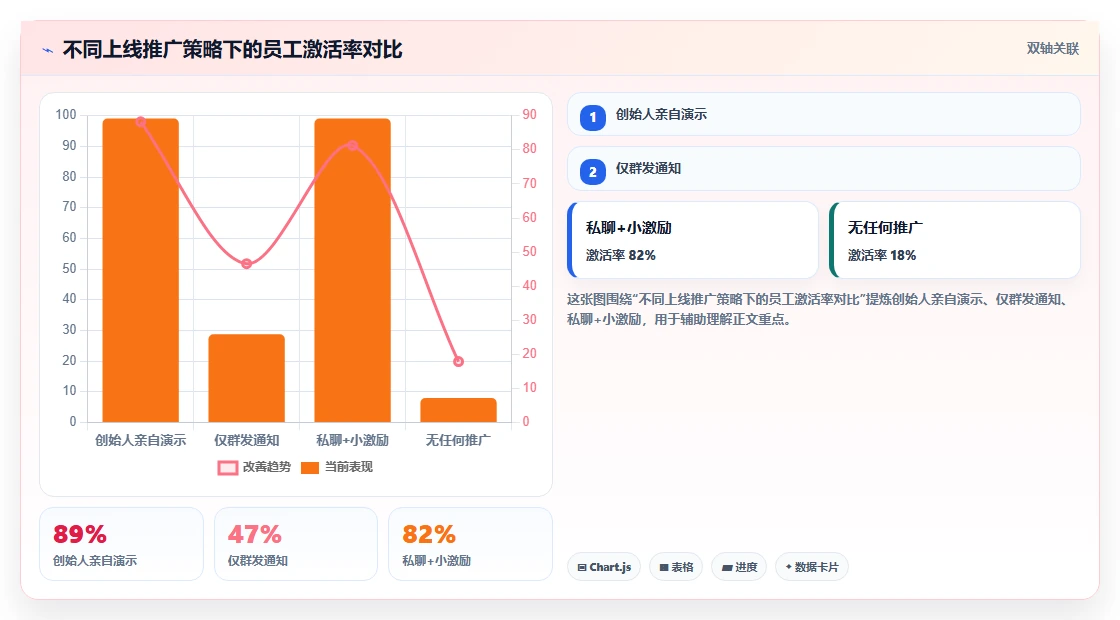Click the lightning icon beside the chart title
Viewport: 1120px width, 620px height.
click(48, 50)
